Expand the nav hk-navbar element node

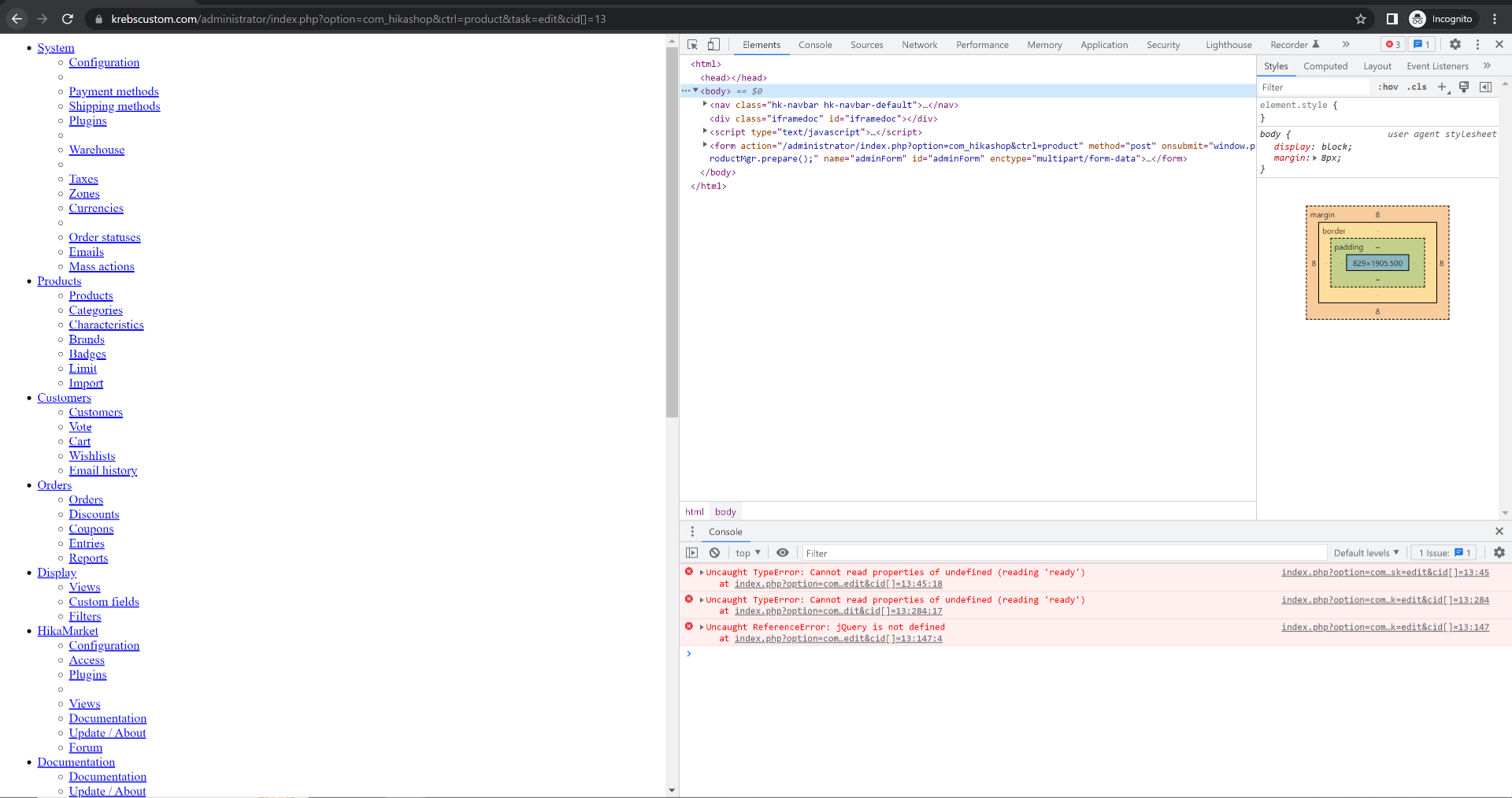705,104
